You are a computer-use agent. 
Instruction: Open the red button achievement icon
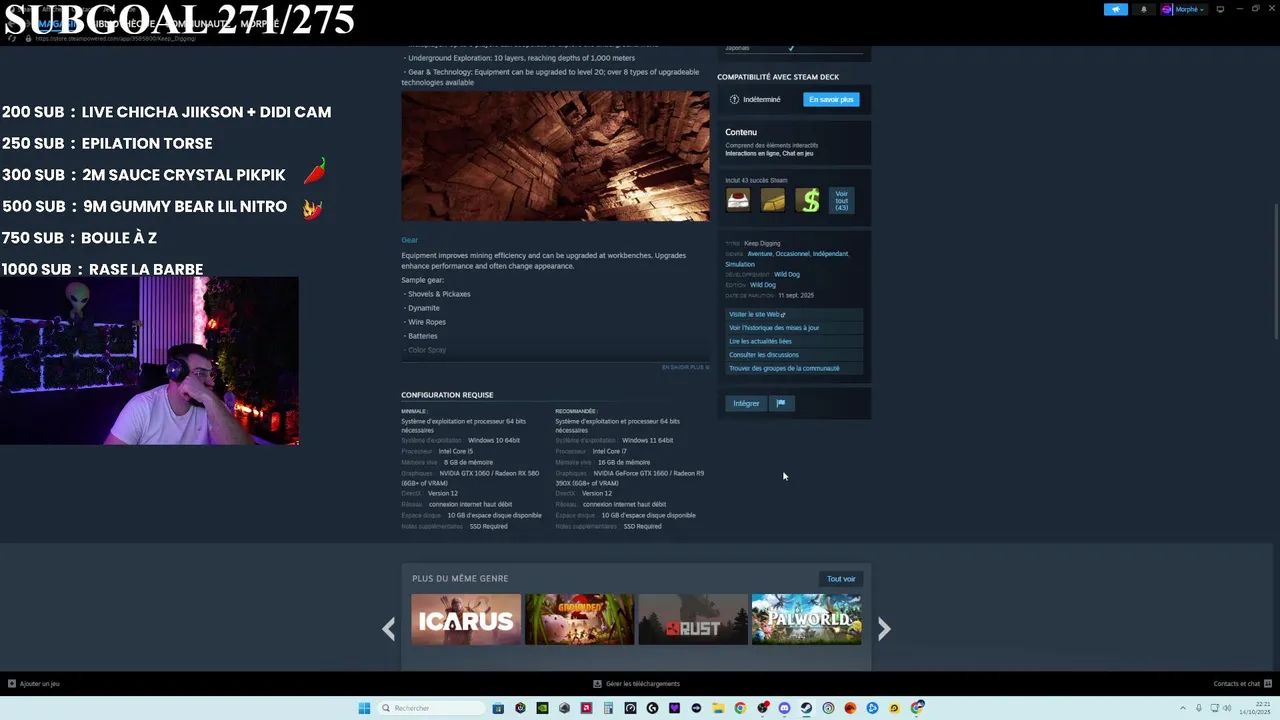coord(738,200)
